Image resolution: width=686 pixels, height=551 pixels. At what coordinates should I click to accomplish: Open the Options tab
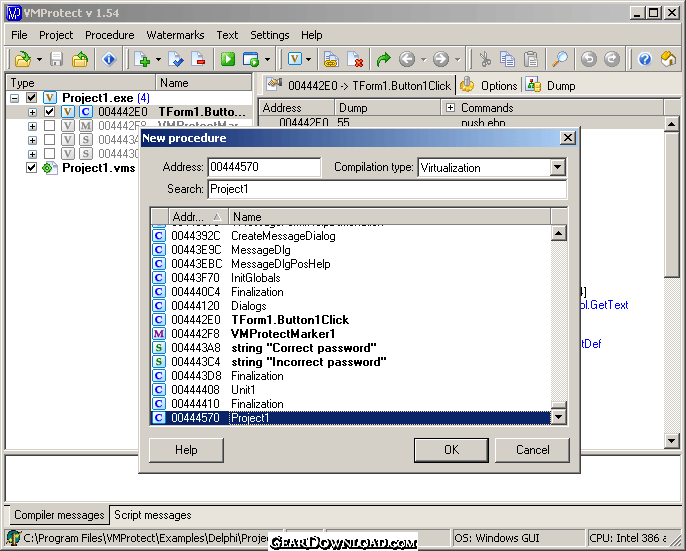tap(489, 85)
